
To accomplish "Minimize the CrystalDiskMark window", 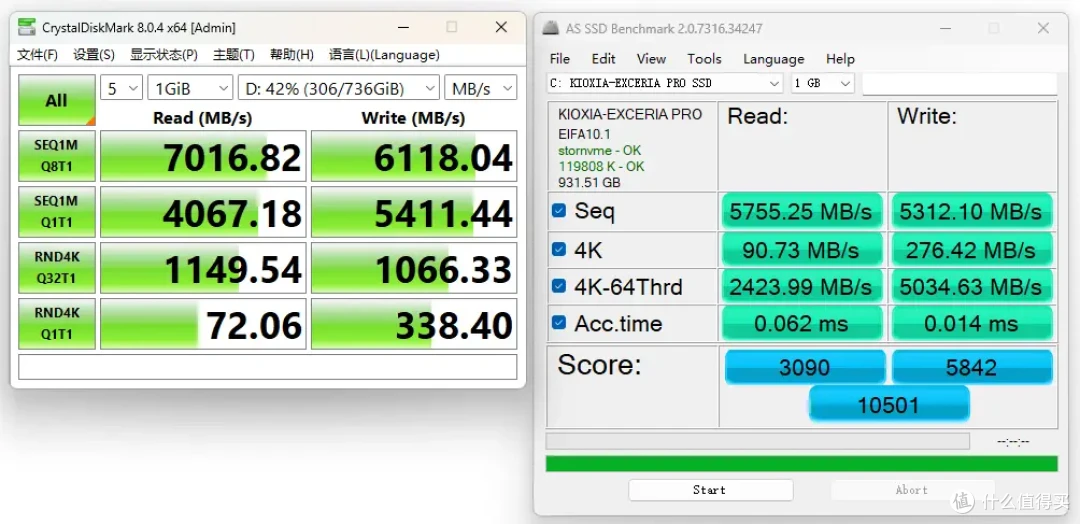I will coord(402,28).
